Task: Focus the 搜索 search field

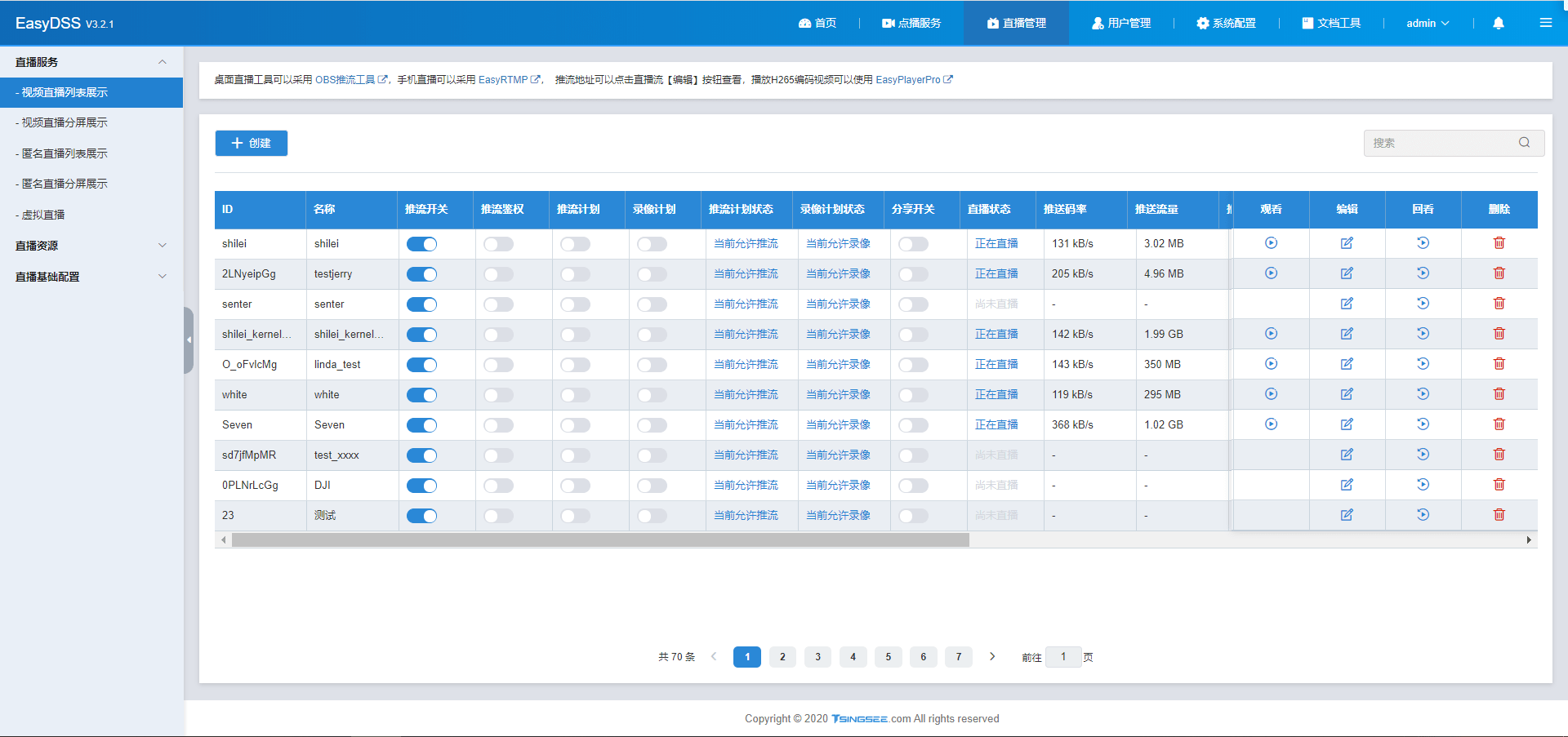Action: pyautogui.click(x=1454, y=143)
